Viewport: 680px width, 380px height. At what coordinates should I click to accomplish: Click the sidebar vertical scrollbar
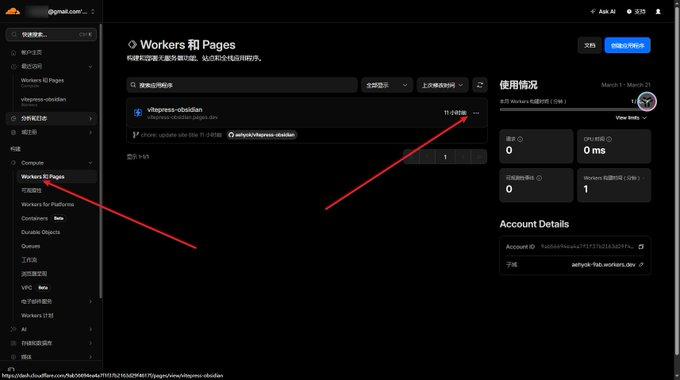(x=101, y=161)
